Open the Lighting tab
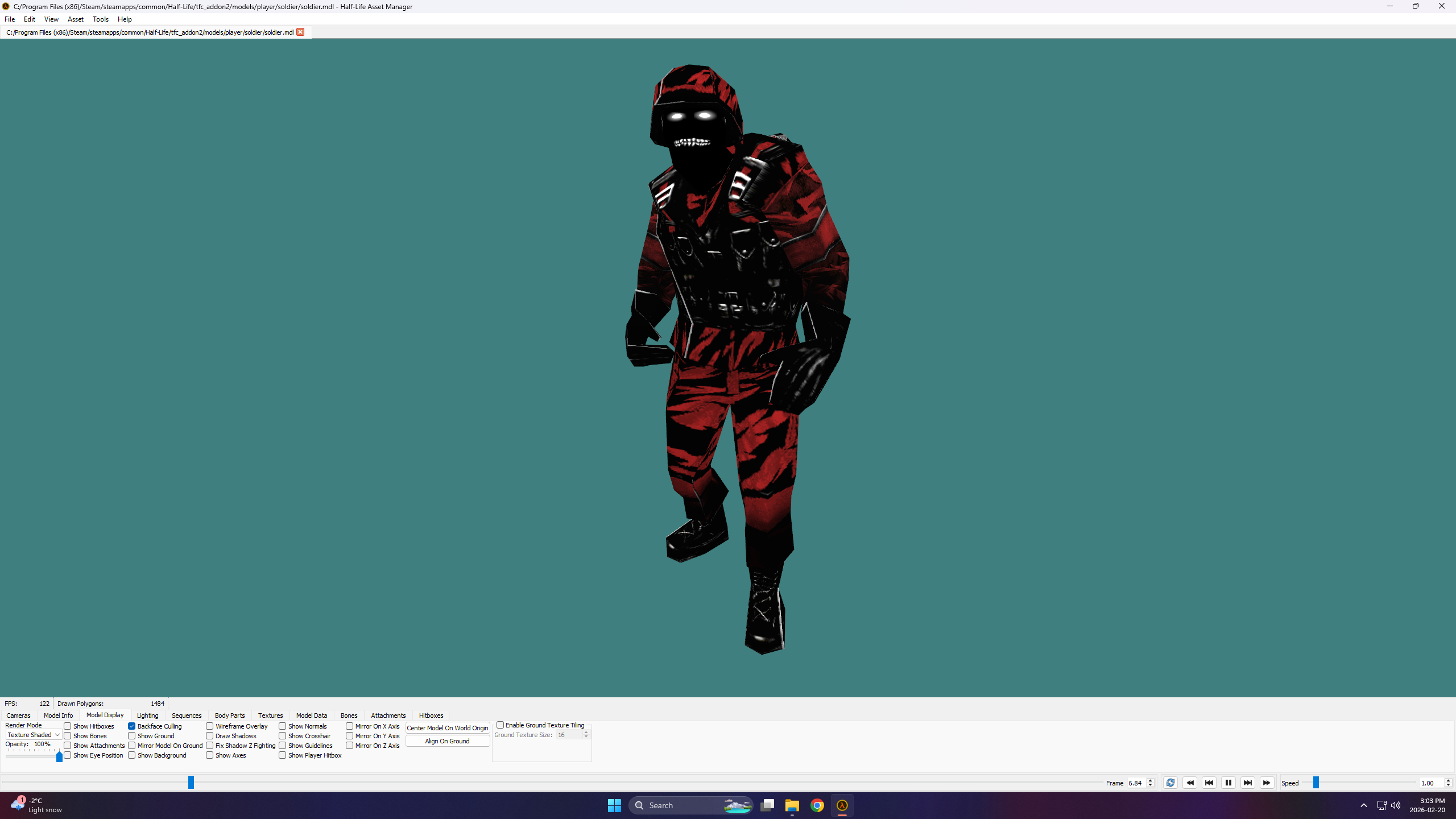Viewport: 1456px width, 819px height. pyautogui.click(x=148, y=715)
